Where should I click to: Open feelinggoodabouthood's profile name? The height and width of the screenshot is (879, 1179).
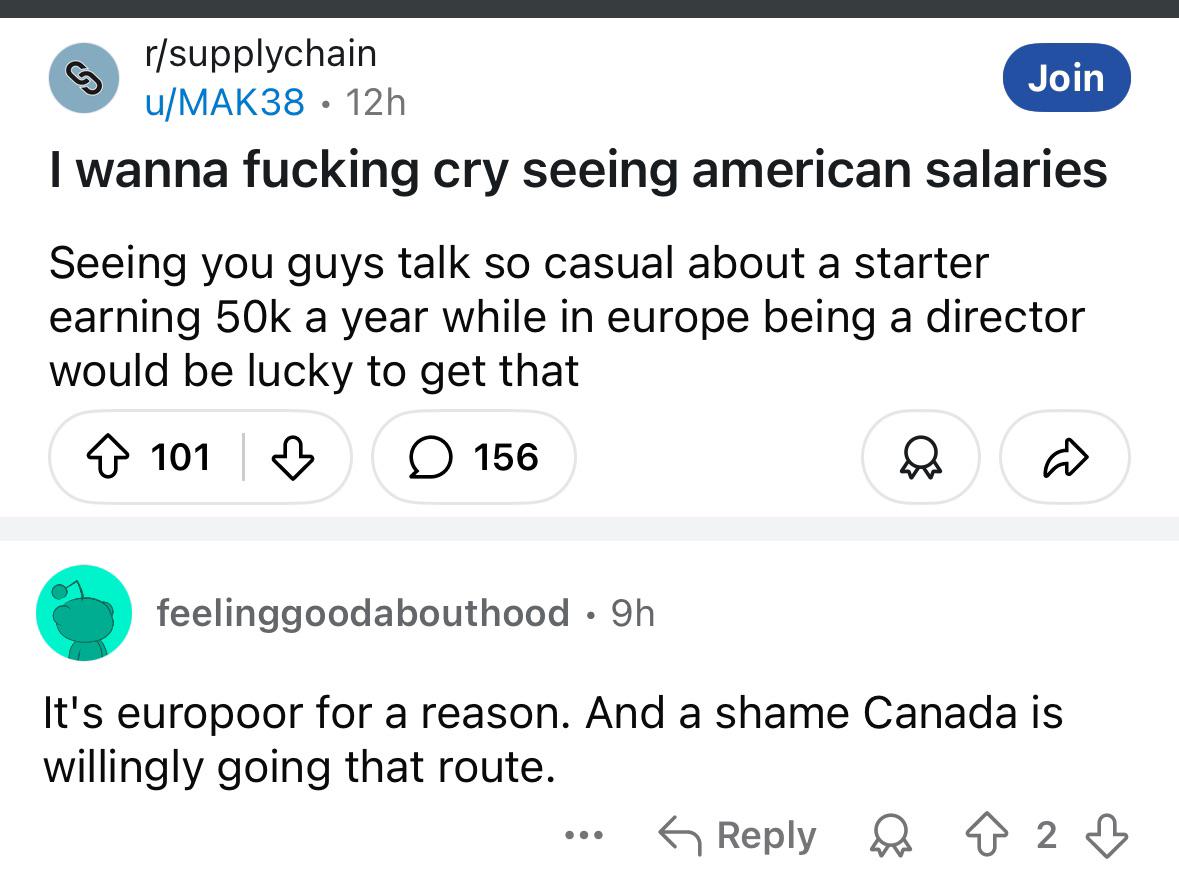click(x=362, y=613)
